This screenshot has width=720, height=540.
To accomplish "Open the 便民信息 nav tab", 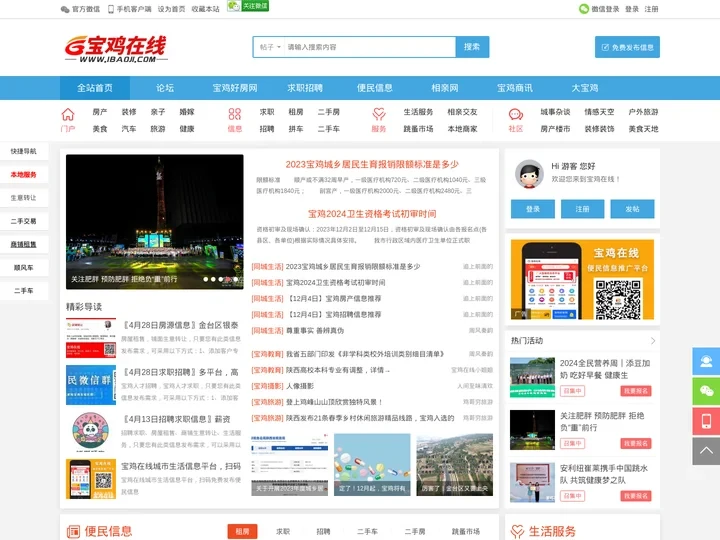I will [375, 88].
